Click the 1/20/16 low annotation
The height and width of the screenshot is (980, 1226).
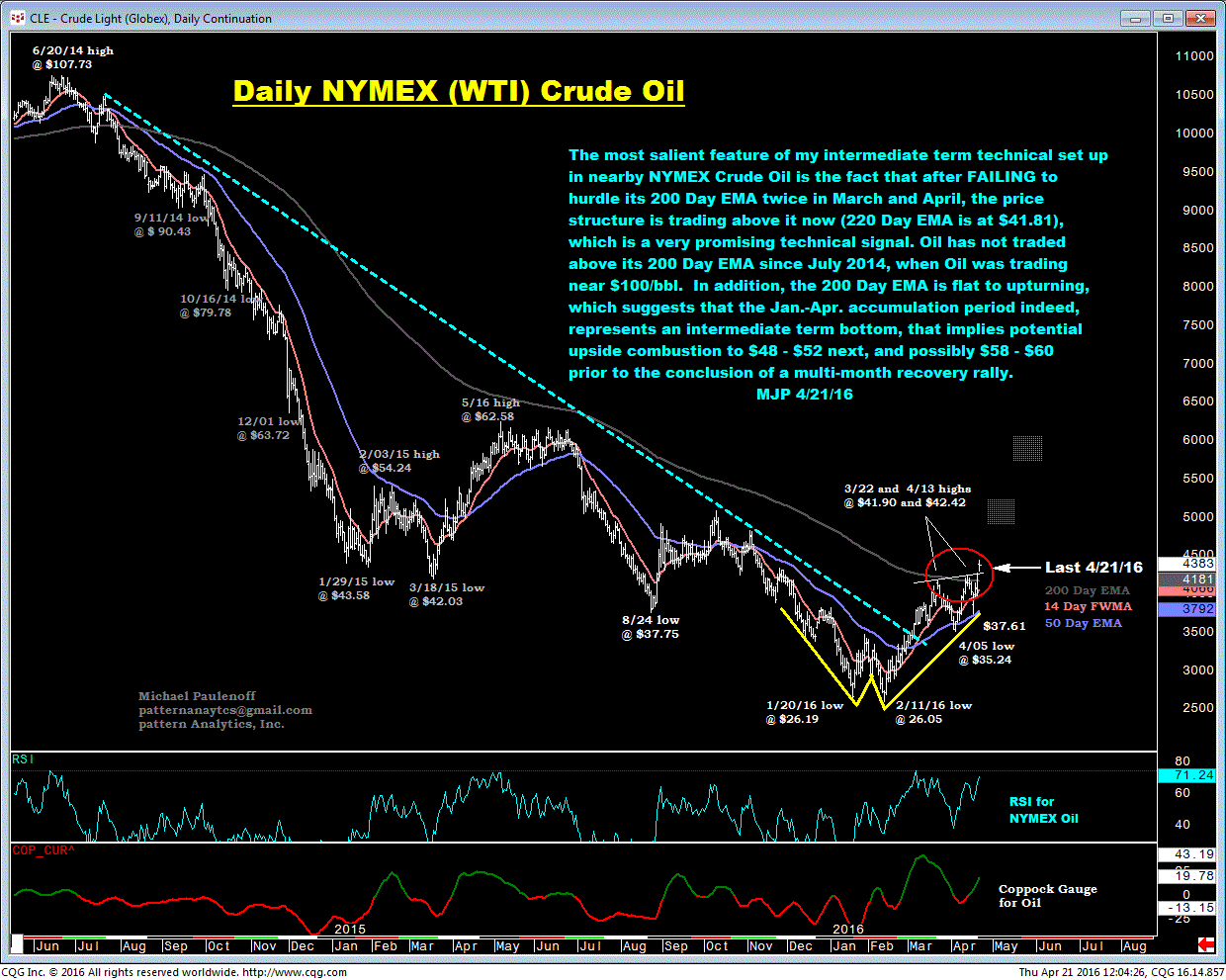(x=805, y=712)
